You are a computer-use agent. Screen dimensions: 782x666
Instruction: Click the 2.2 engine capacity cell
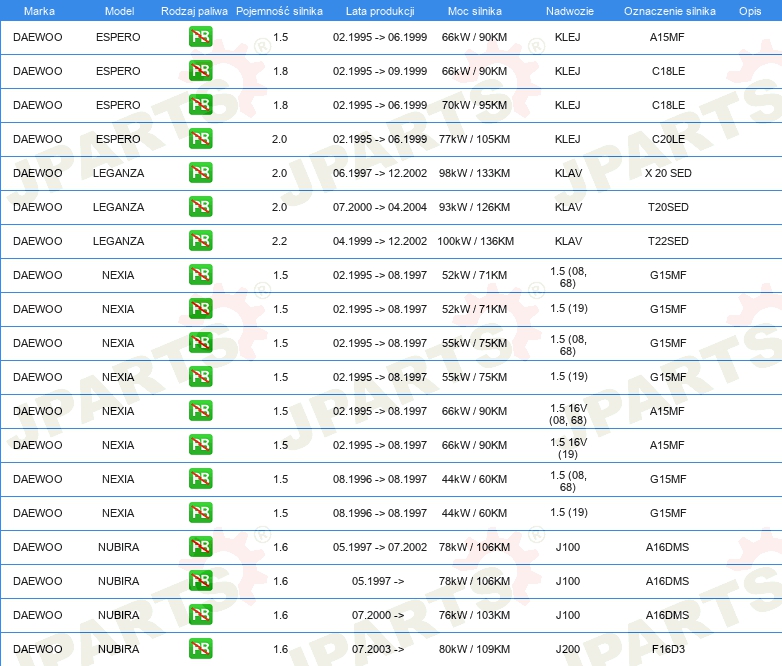(x=279, y=241)
